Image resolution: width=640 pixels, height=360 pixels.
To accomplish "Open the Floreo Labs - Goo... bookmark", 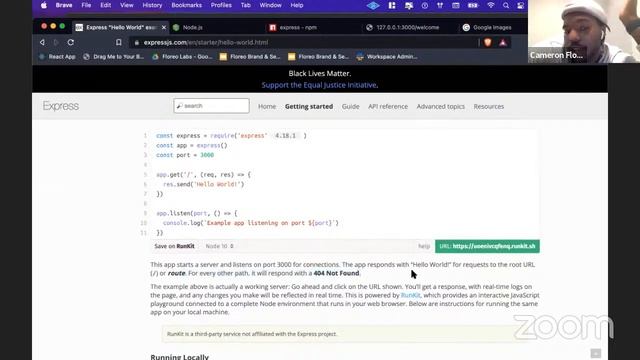I will point(182,57).
